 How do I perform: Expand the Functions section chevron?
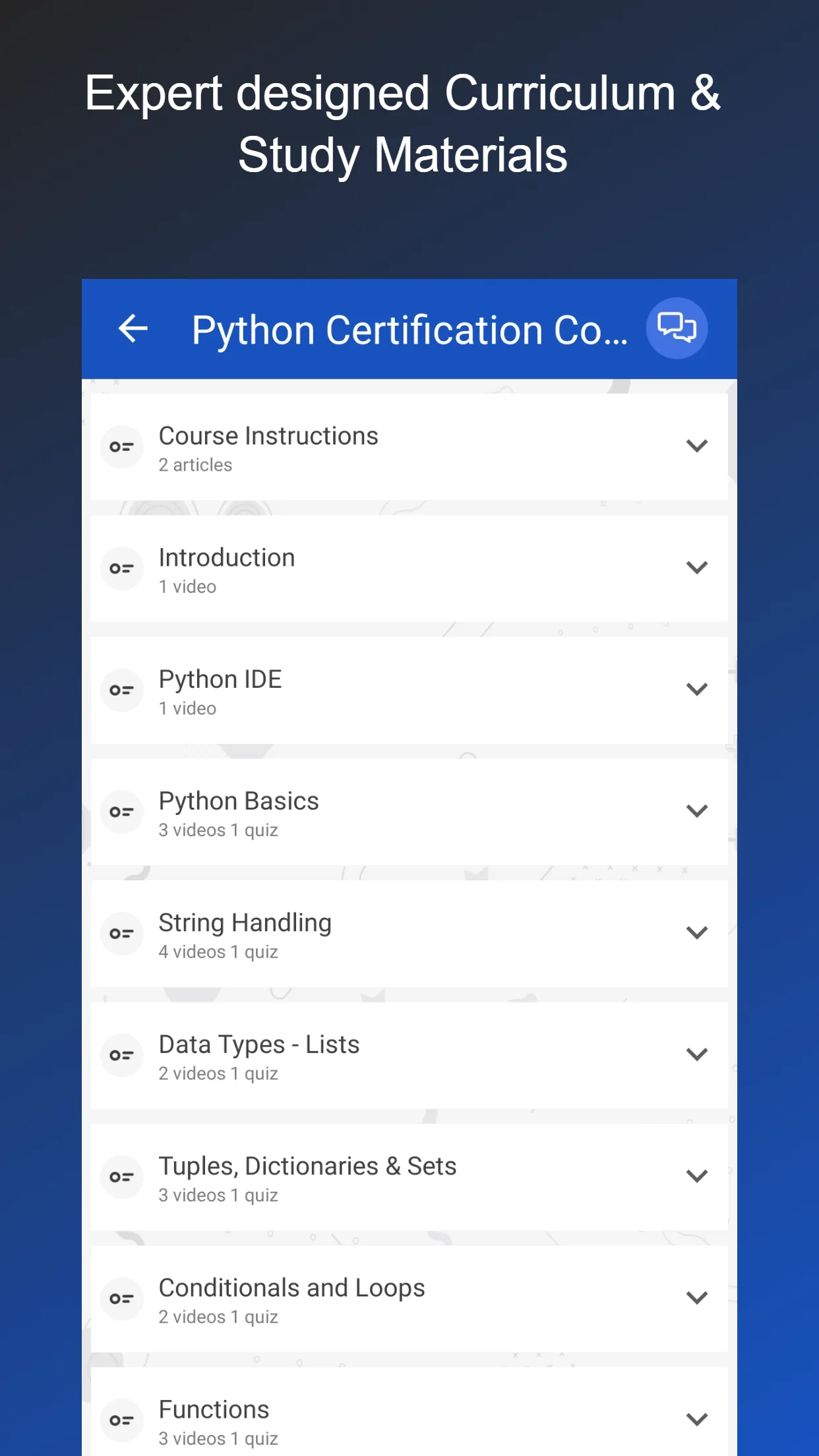(x=696, y=1420)
